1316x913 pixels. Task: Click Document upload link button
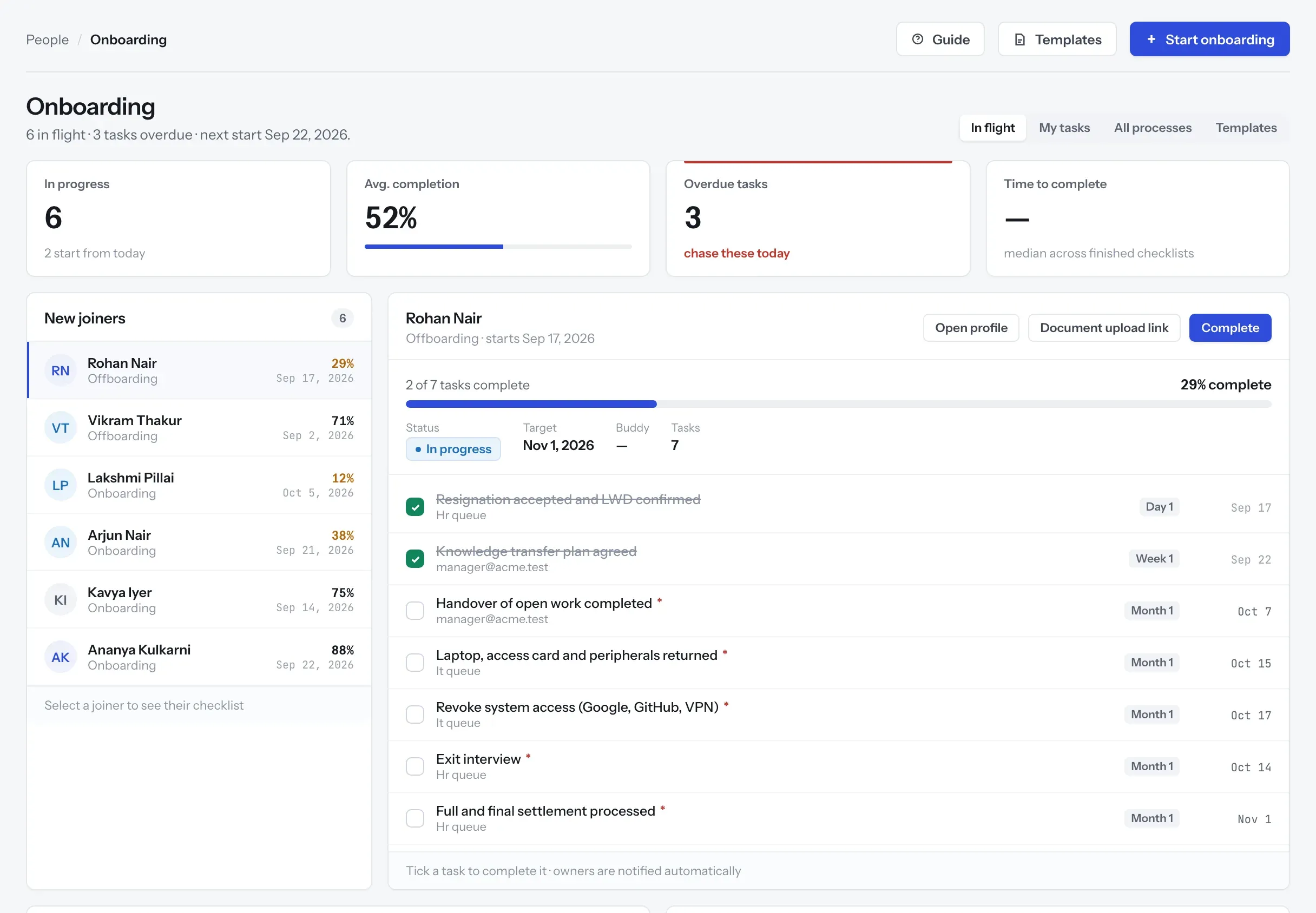tap(1104, 328)
